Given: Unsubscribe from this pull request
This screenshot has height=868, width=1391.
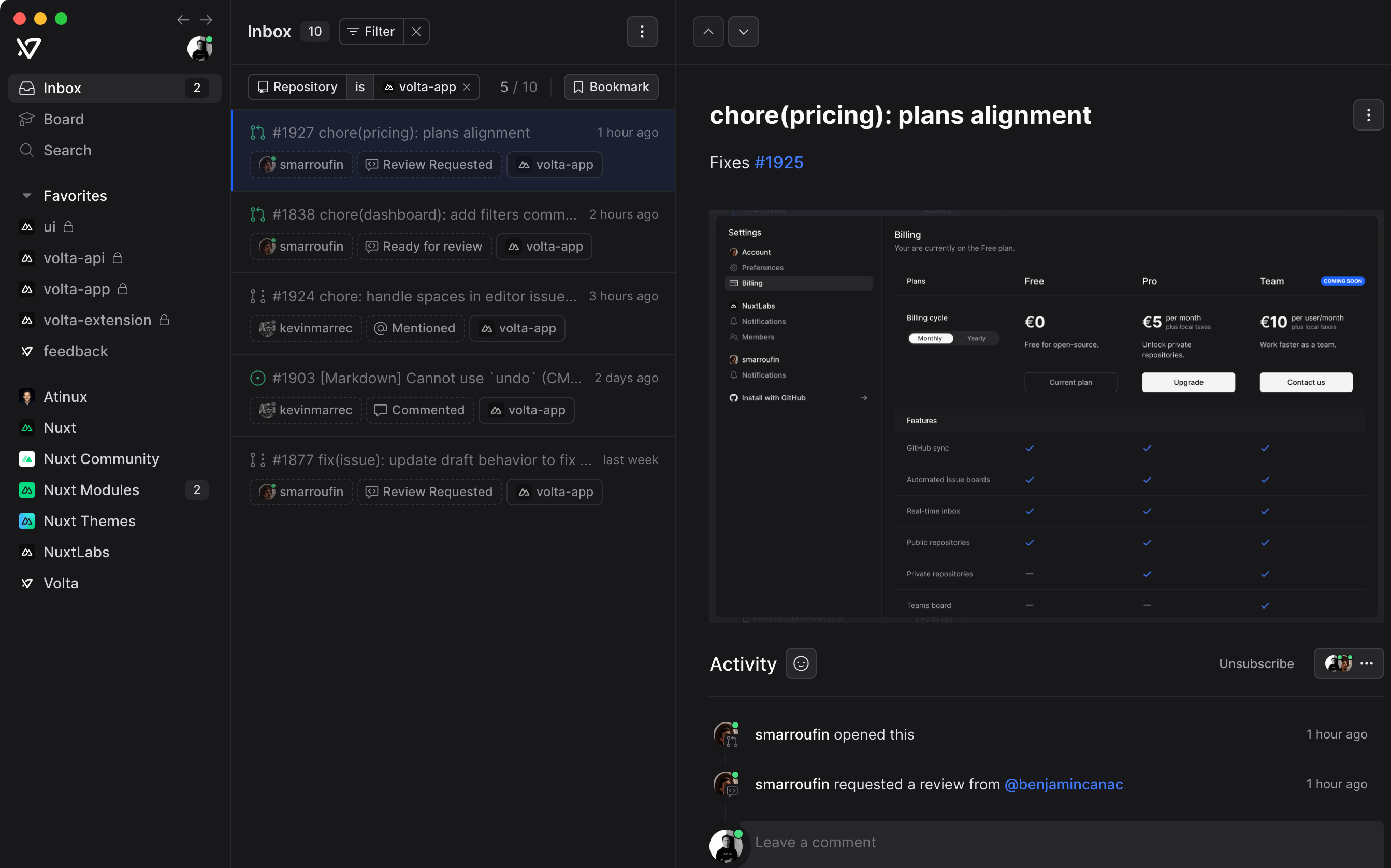Looking at the screenshot, I should (x=1257, y=663).
